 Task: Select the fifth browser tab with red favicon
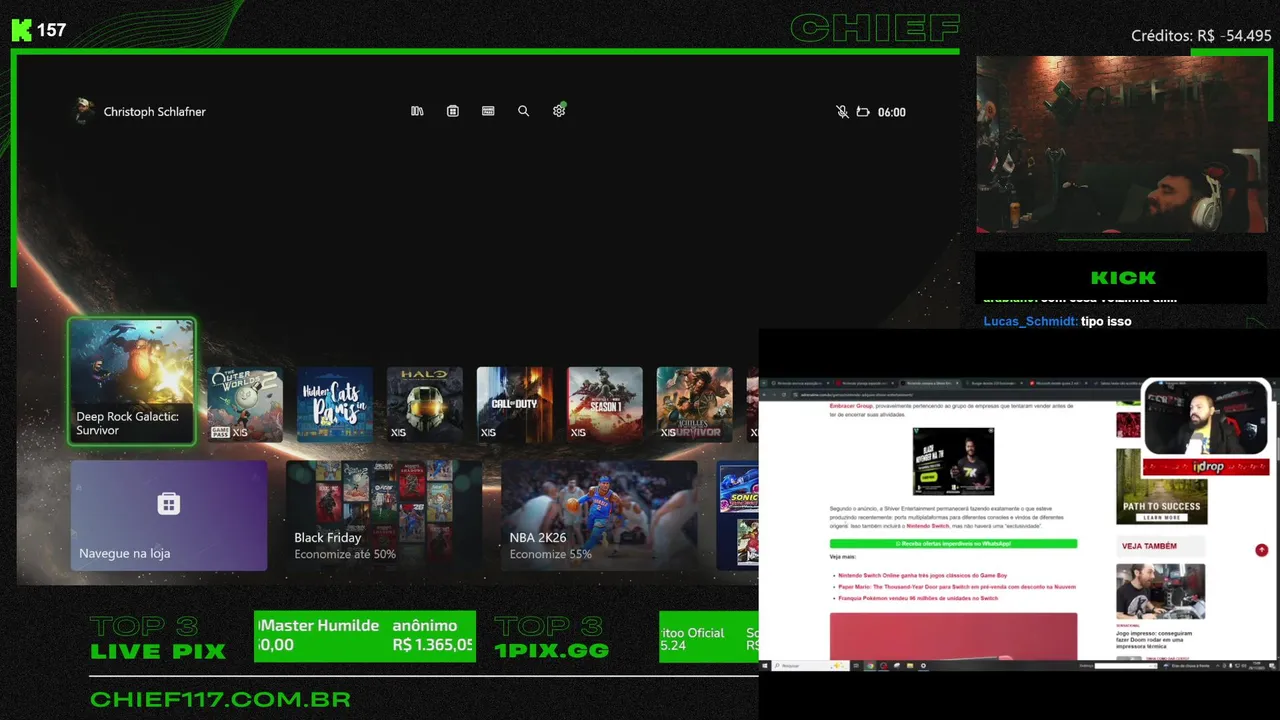[1056, 383]
